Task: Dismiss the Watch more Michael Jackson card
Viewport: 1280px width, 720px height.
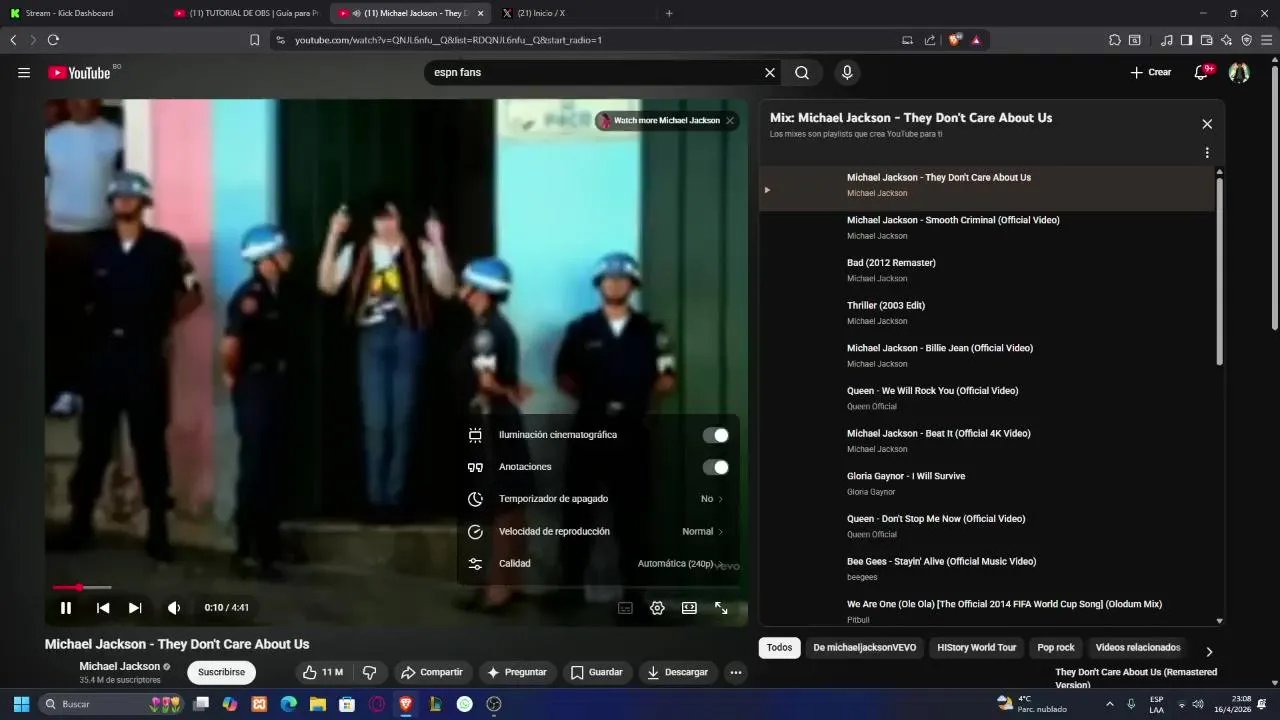Action: pos(730,120)
